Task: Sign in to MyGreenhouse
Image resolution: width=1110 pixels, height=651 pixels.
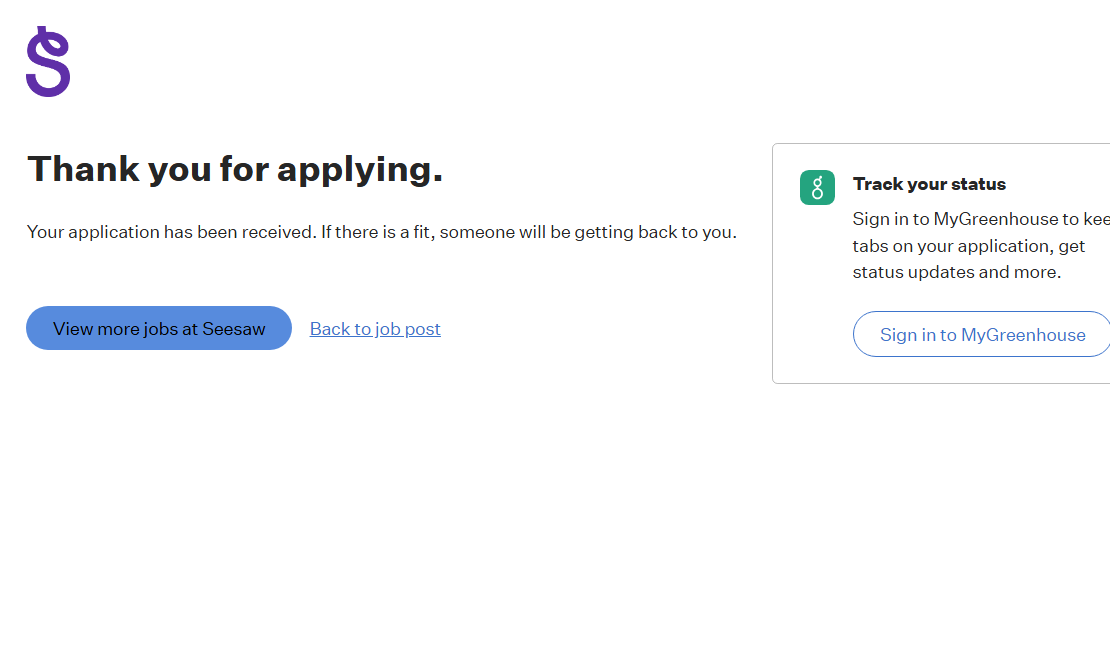Action: [x=982, y=335]
